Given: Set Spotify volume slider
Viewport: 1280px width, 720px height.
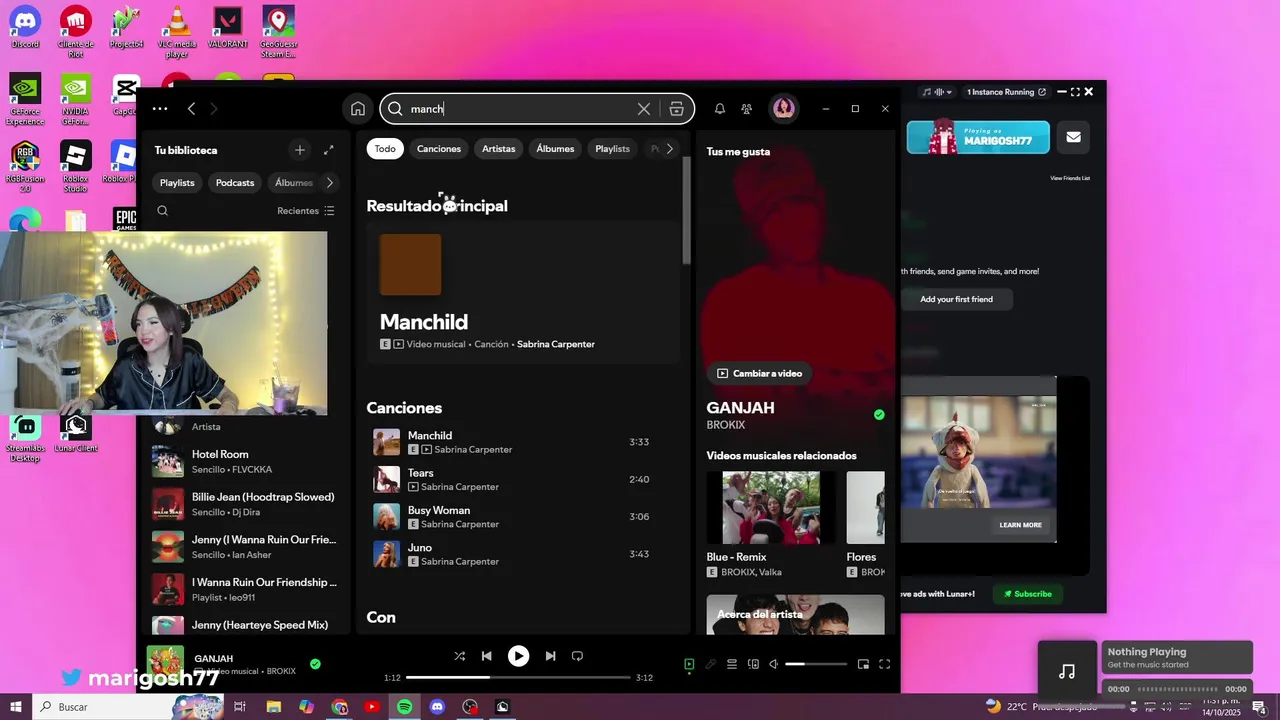Looking at the screenshot, I should pos(816,664).
